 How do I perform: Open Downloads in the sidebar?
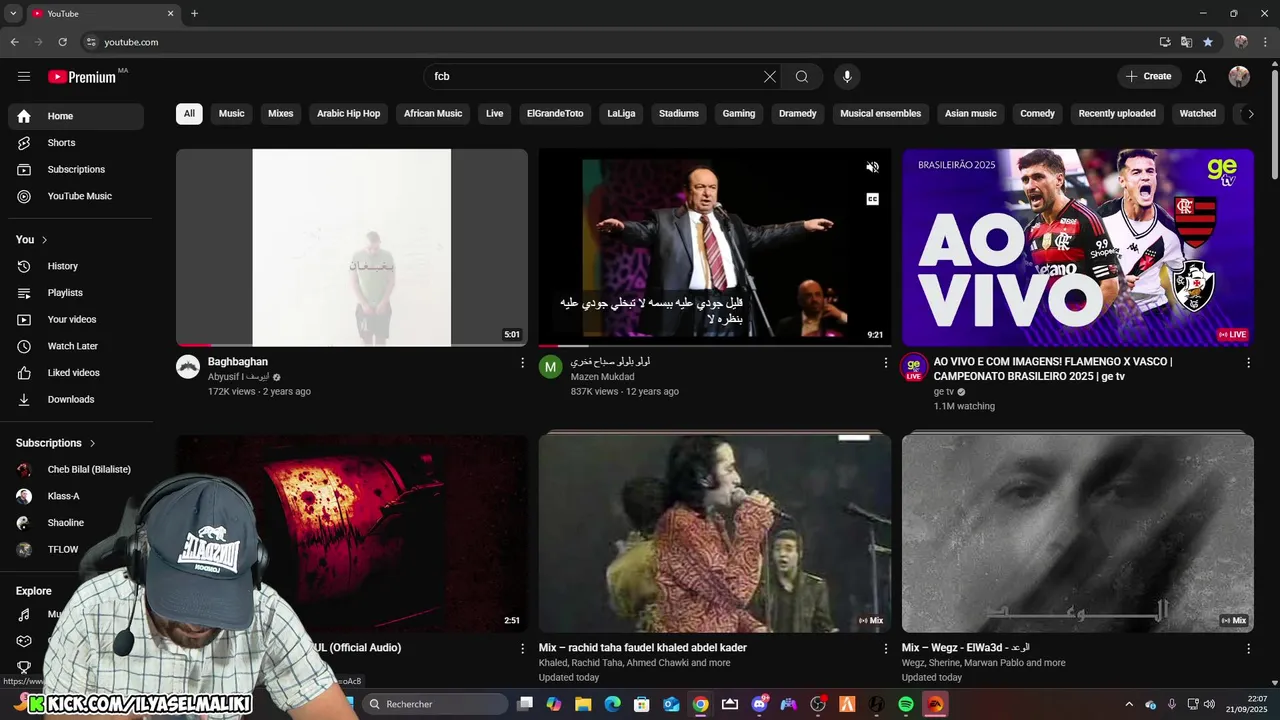click(76, 399)
